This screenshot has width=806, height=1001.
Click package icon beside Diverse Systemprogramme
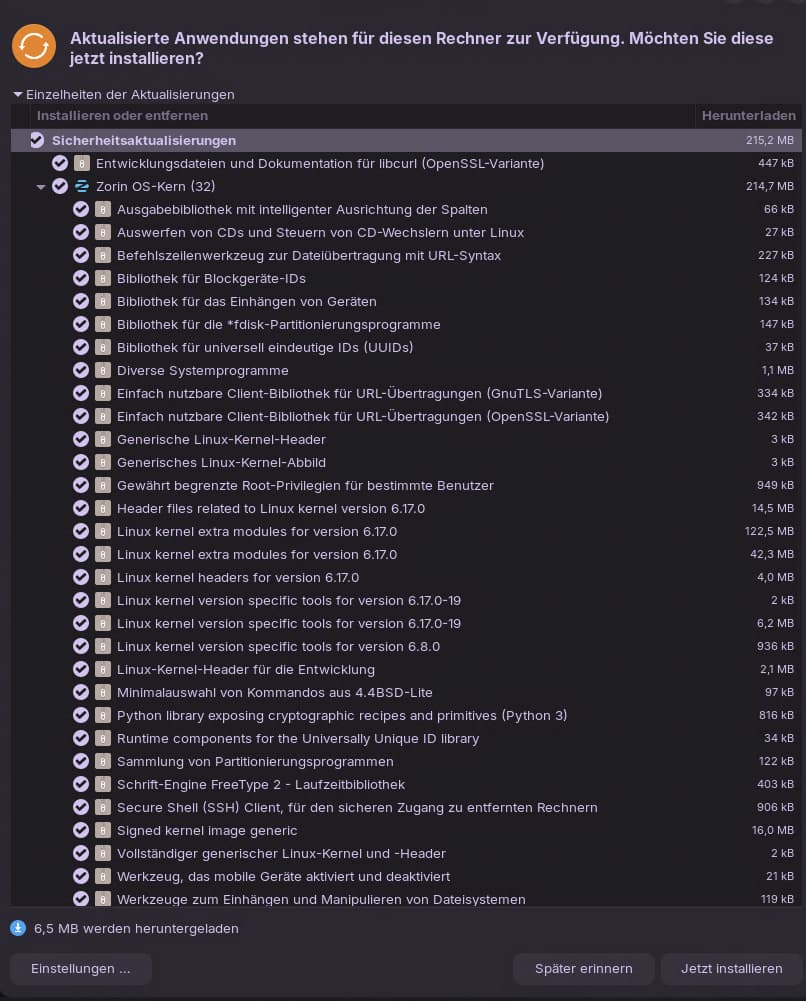[x=102, y=370]
